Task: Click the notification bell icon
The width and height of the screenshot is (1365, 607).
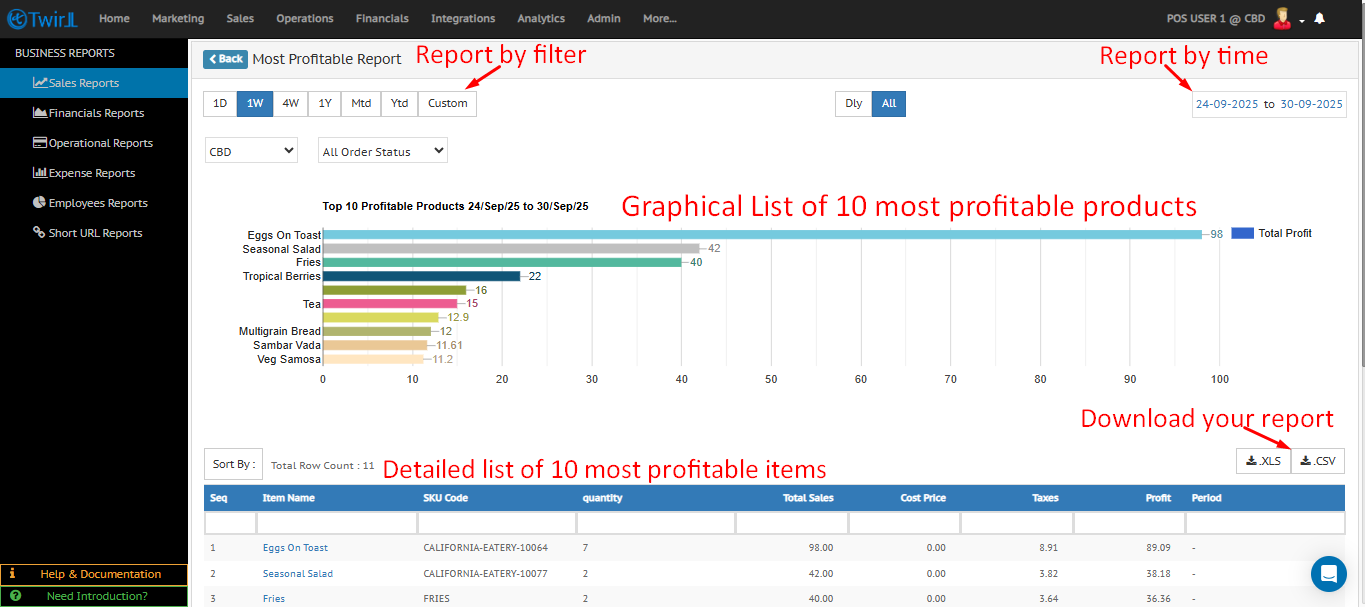Action: point(1320,18)
